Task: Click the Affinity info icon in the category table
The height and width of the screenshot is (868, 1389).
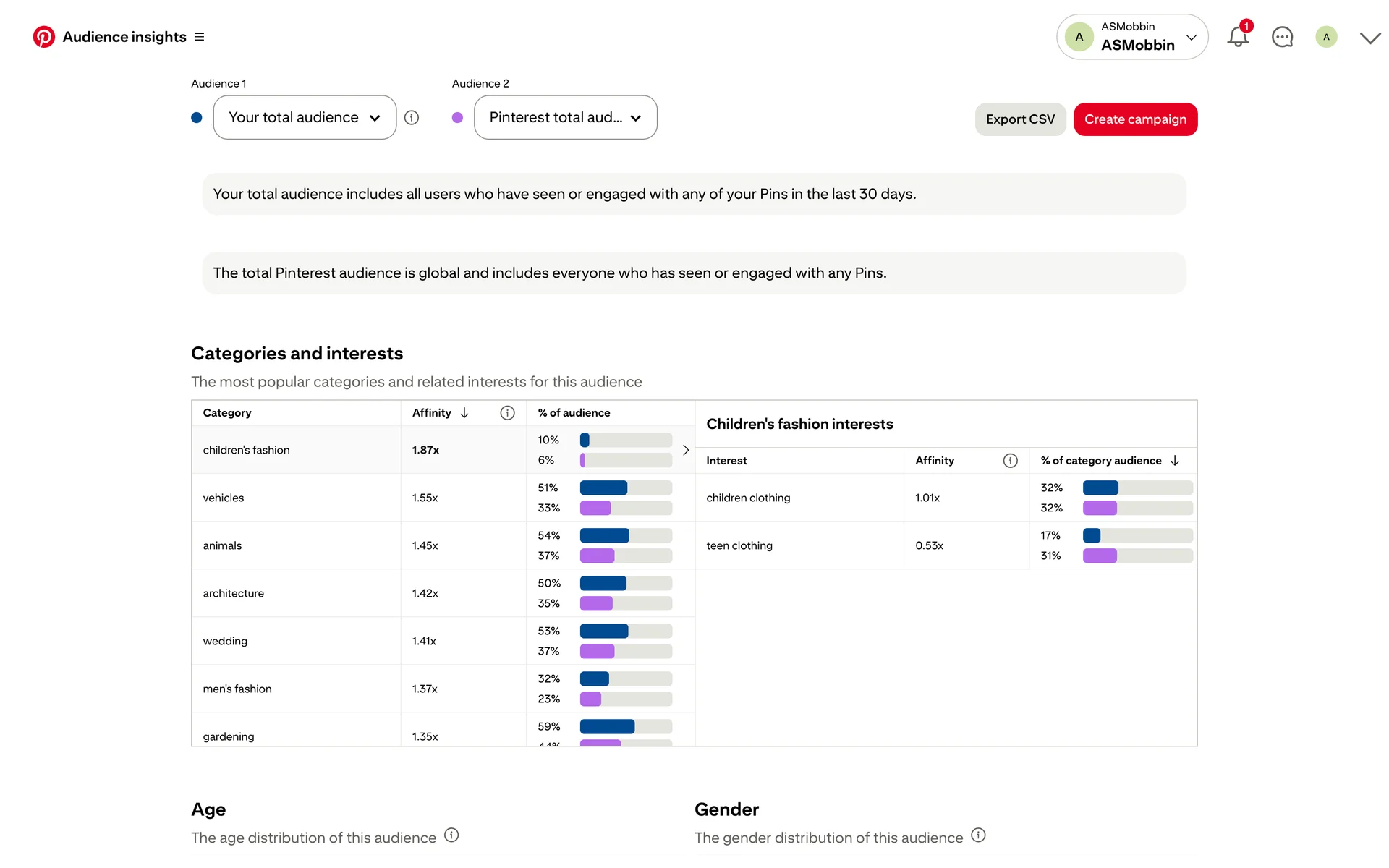Action: tap(507, 413)
